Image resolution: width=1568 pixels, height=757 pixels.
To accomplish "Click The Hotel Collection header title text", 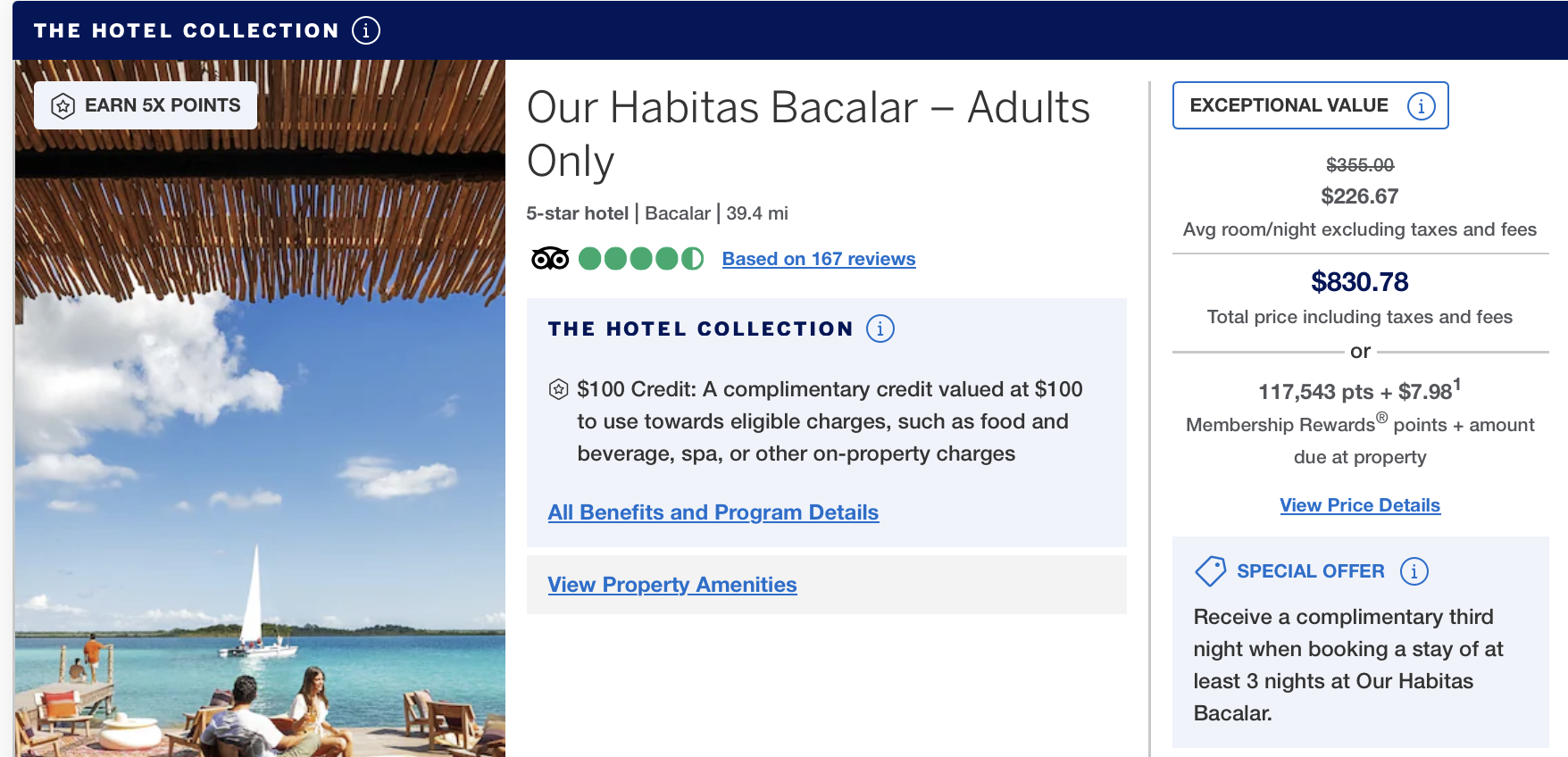I will 187,30.
